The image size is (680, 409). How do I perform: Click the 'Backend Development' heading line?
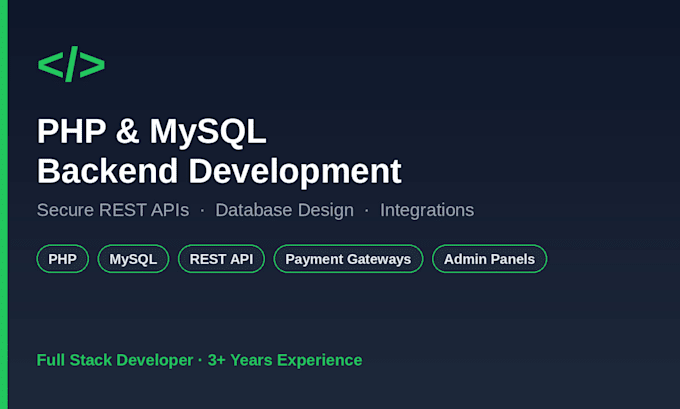coord(219,172)
